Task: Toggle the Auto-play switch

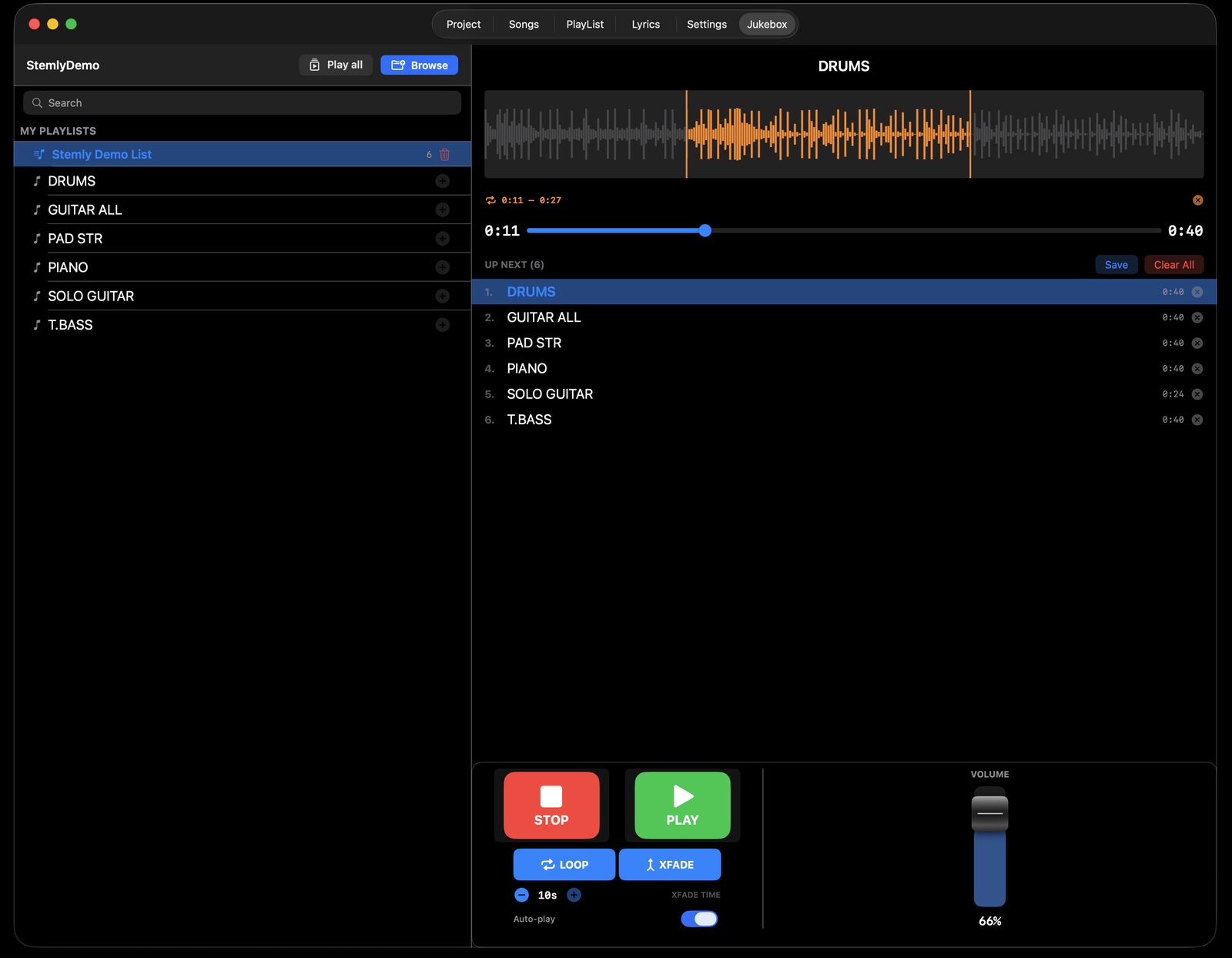Action: 699,919
